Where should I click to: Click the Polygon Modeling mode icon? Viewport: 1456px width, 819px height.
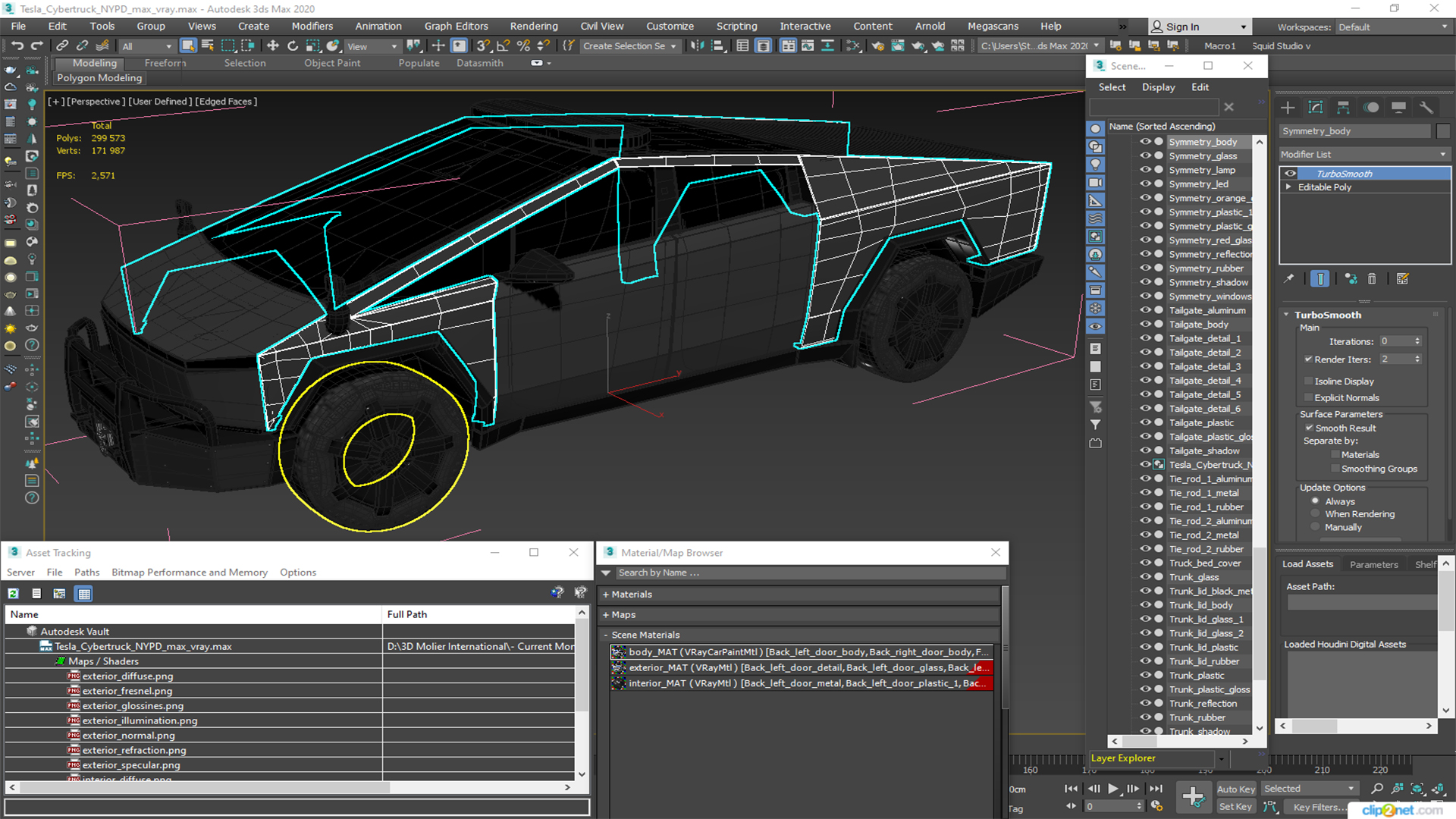point(99,78)
